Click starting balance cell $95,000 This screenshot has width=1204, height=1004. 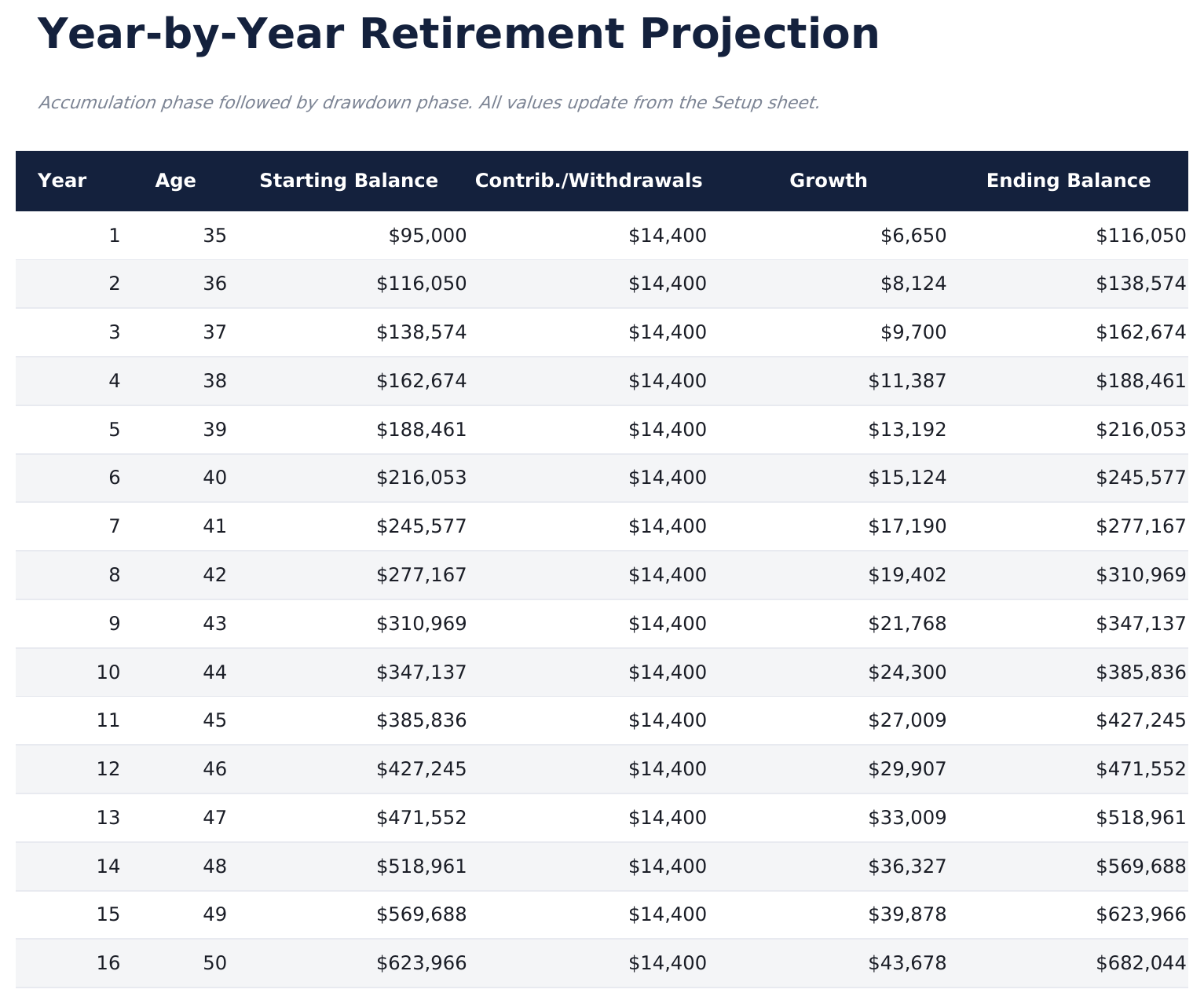pos(427,236)
